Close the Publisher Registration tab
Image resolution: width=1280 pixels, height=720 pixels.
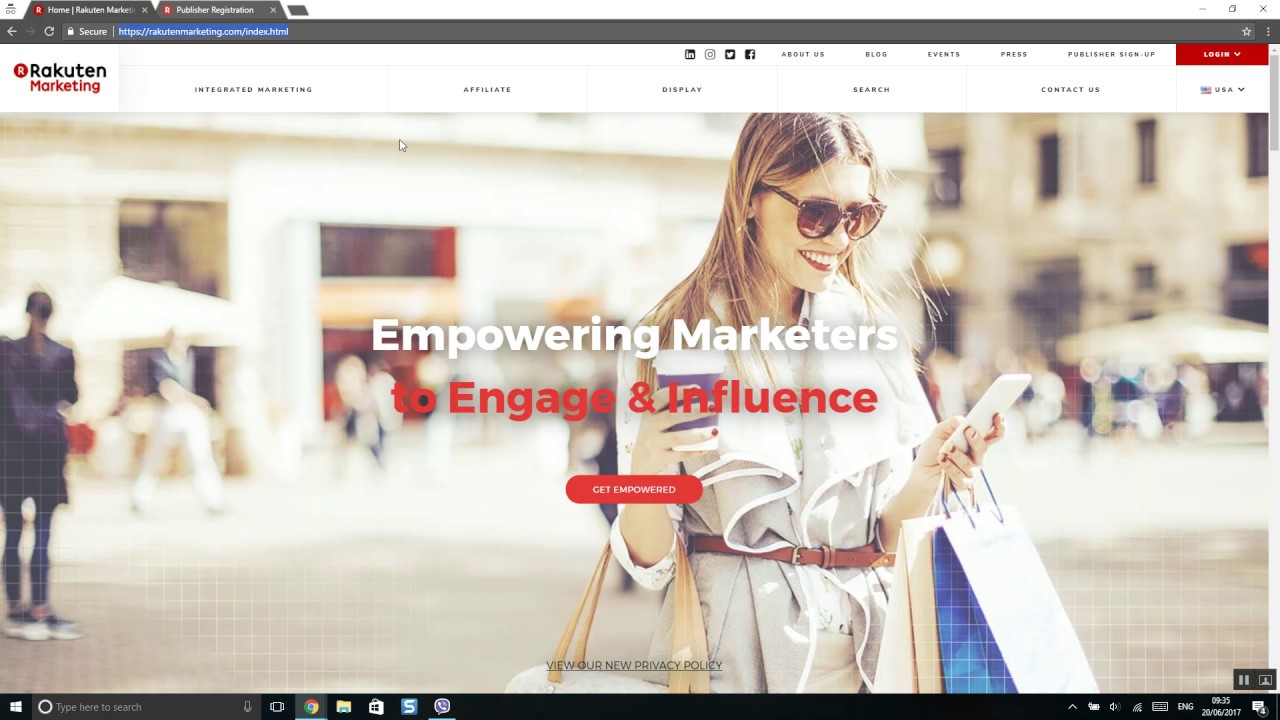(x=273, y=10)
